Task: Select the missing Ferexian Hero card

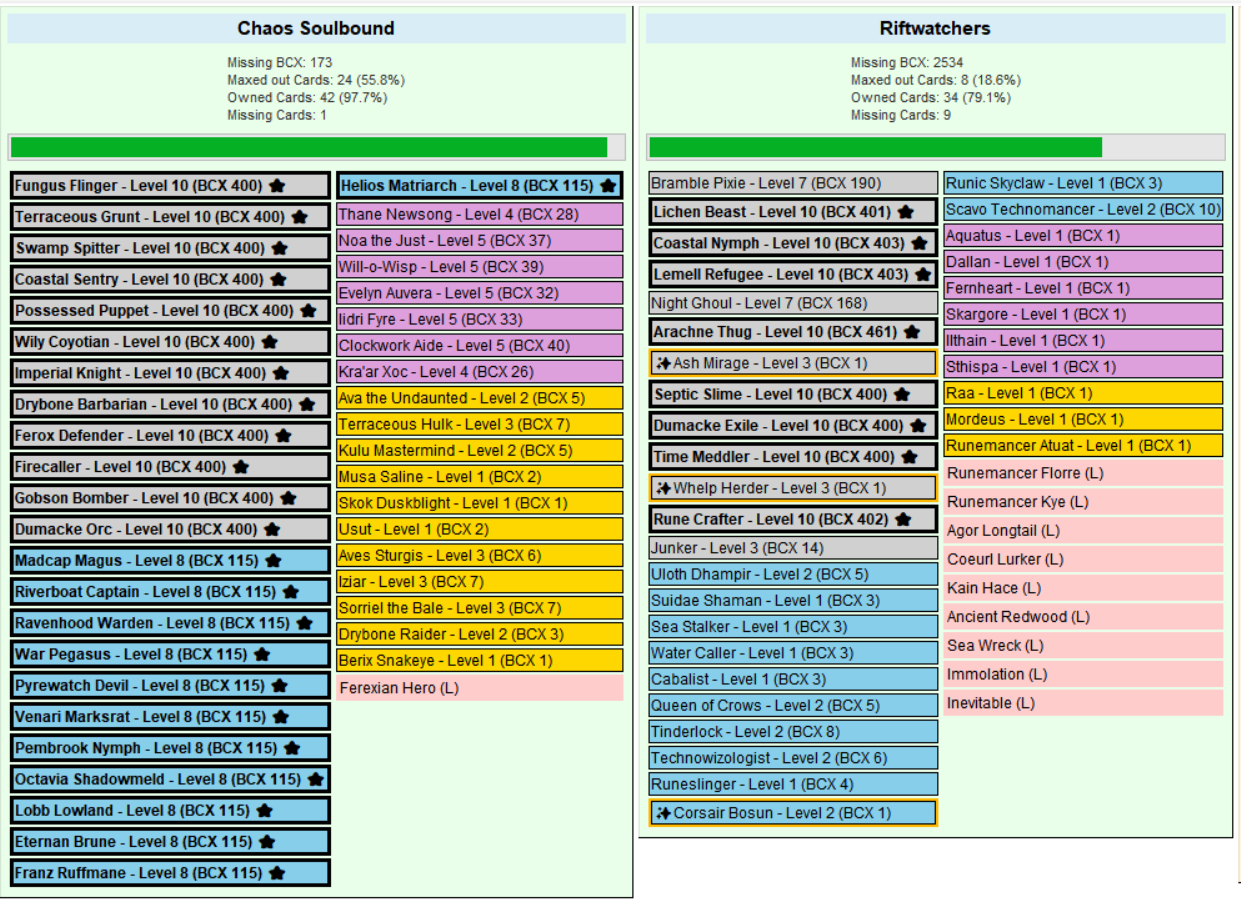Action: pyautogui.click(x=480, y=688)
